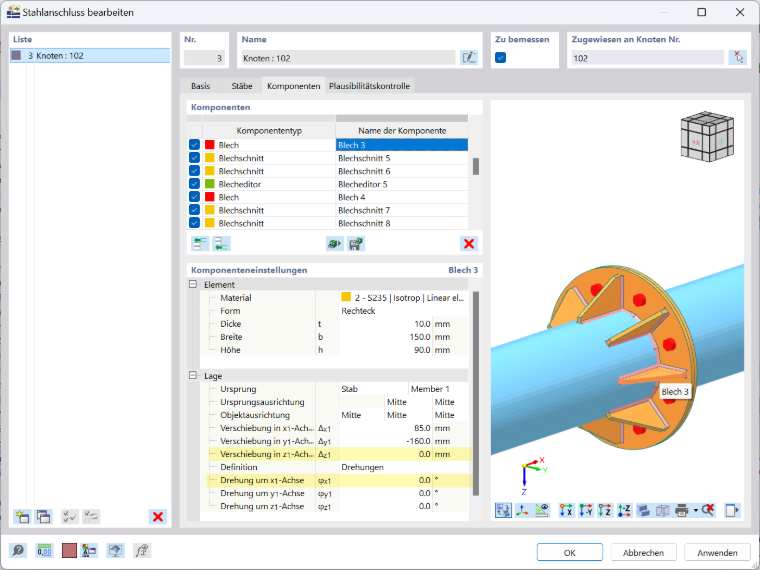Disable the Blechschnitt 6 checkbox
760x570 pixels.
pos(194,171)
